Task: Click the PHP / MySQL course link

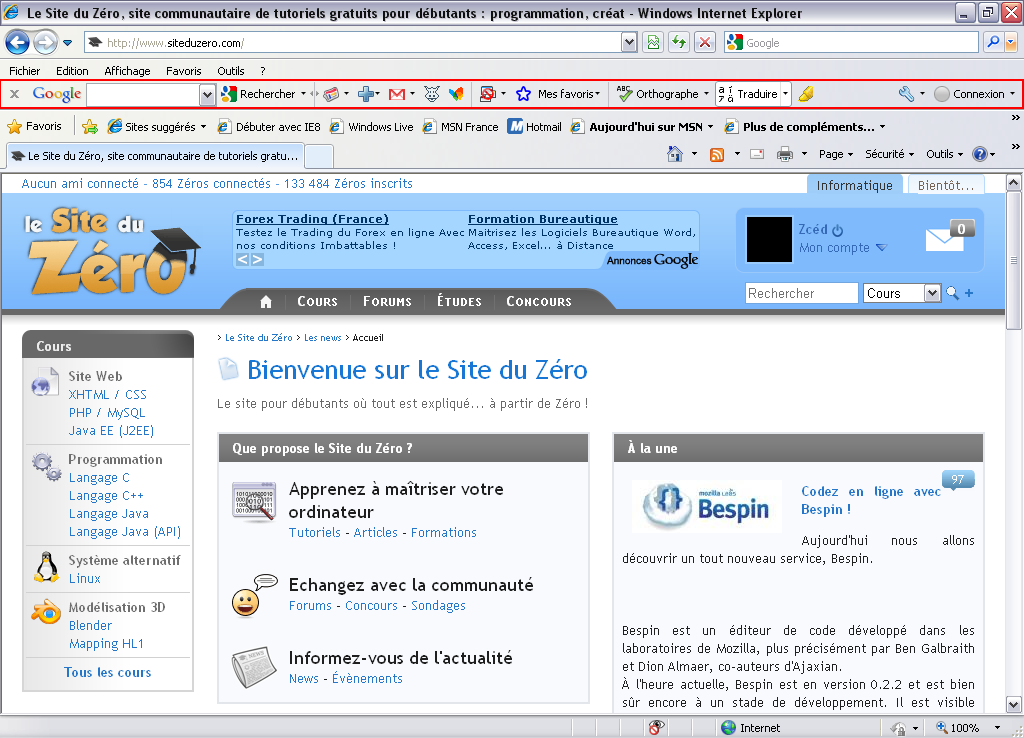Action: [107, 413]
